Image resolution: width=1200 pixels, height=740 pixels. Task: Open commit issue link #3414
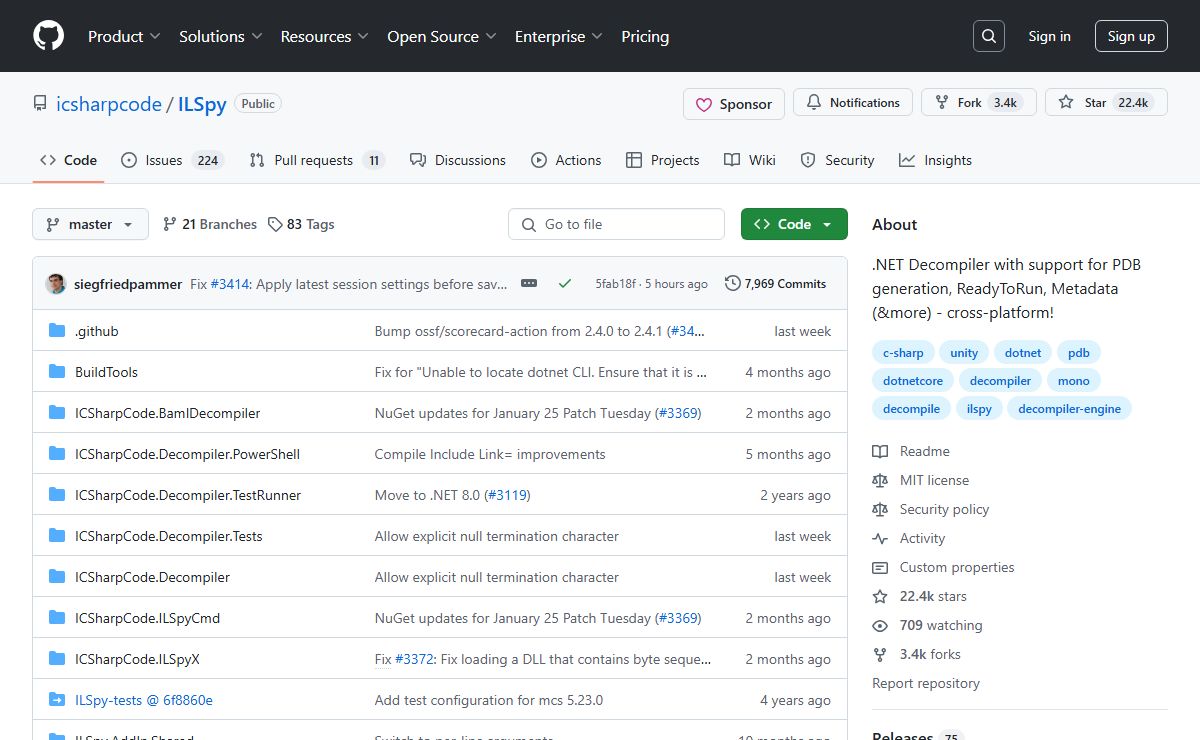231,284
